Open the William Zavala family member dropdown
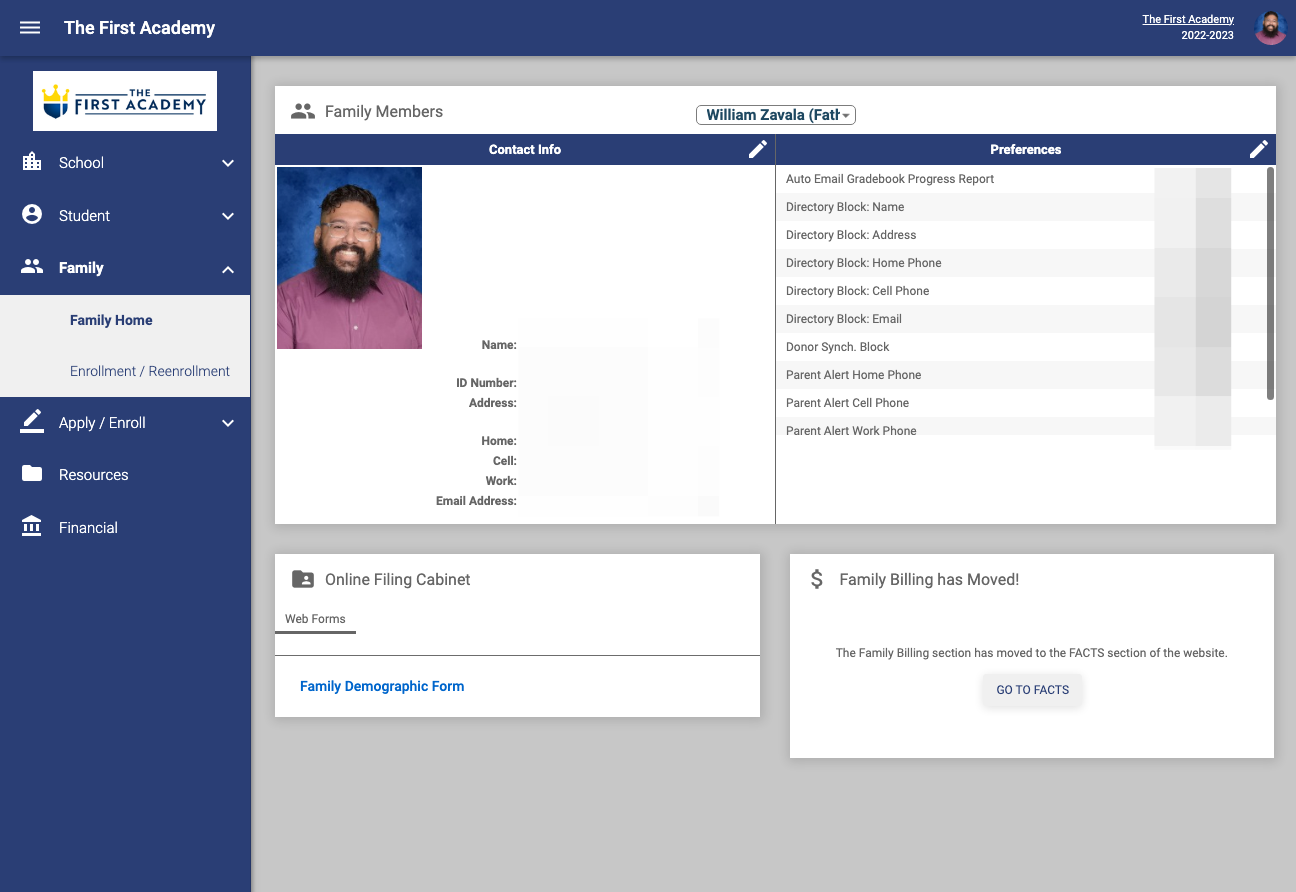 (x=776, y=115)
